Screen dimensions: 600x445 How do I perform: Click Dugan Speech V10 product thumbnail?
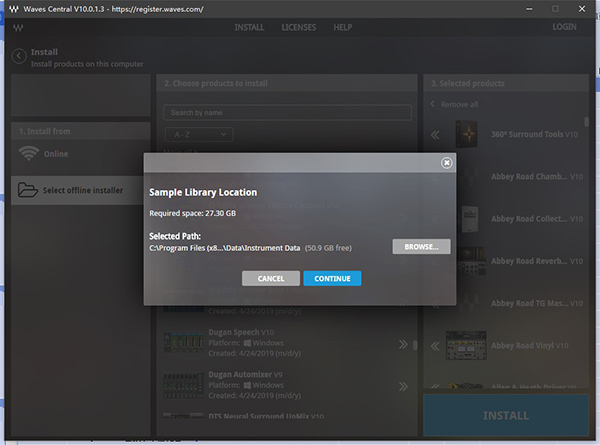[x=184, y=342]
